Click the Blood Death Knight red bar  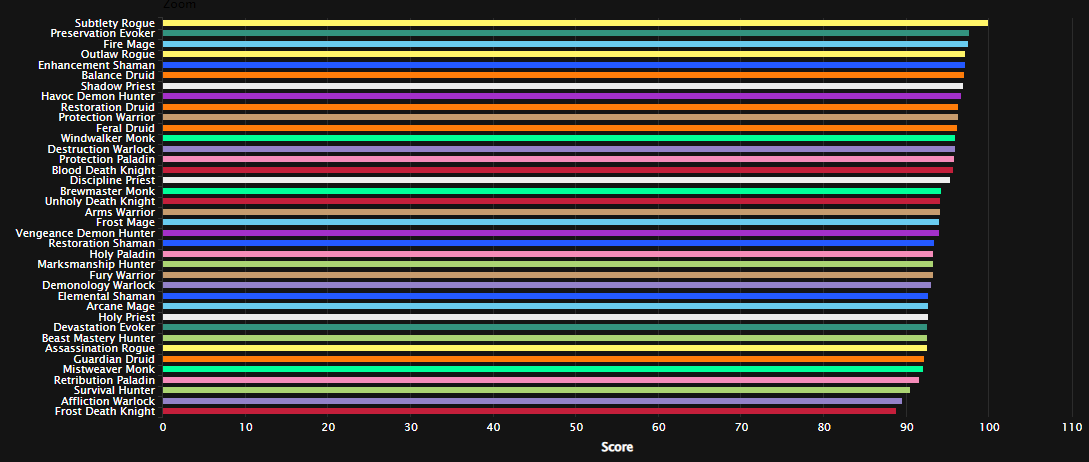pos(558,170)
